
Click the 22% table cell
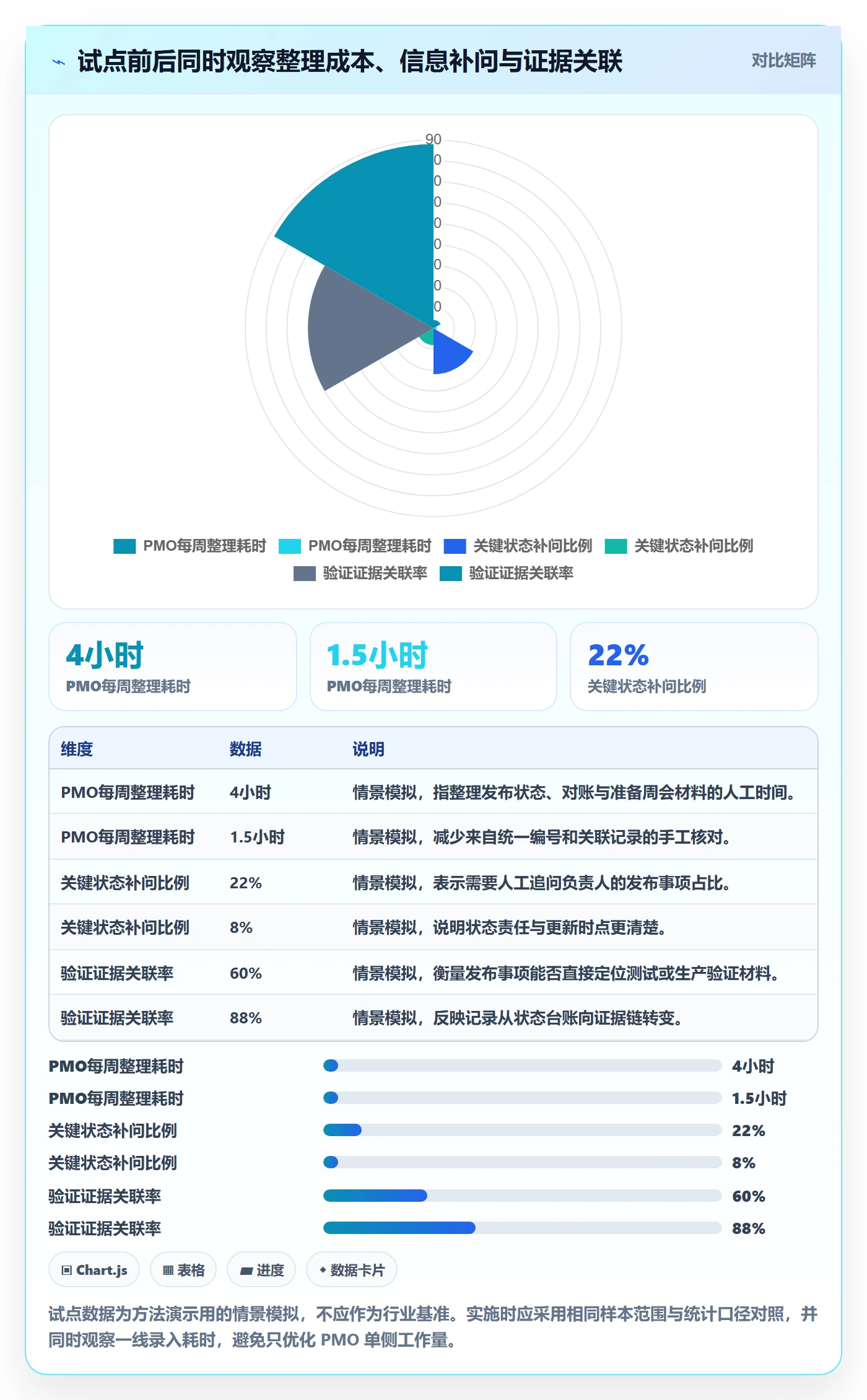pos(246,883)
